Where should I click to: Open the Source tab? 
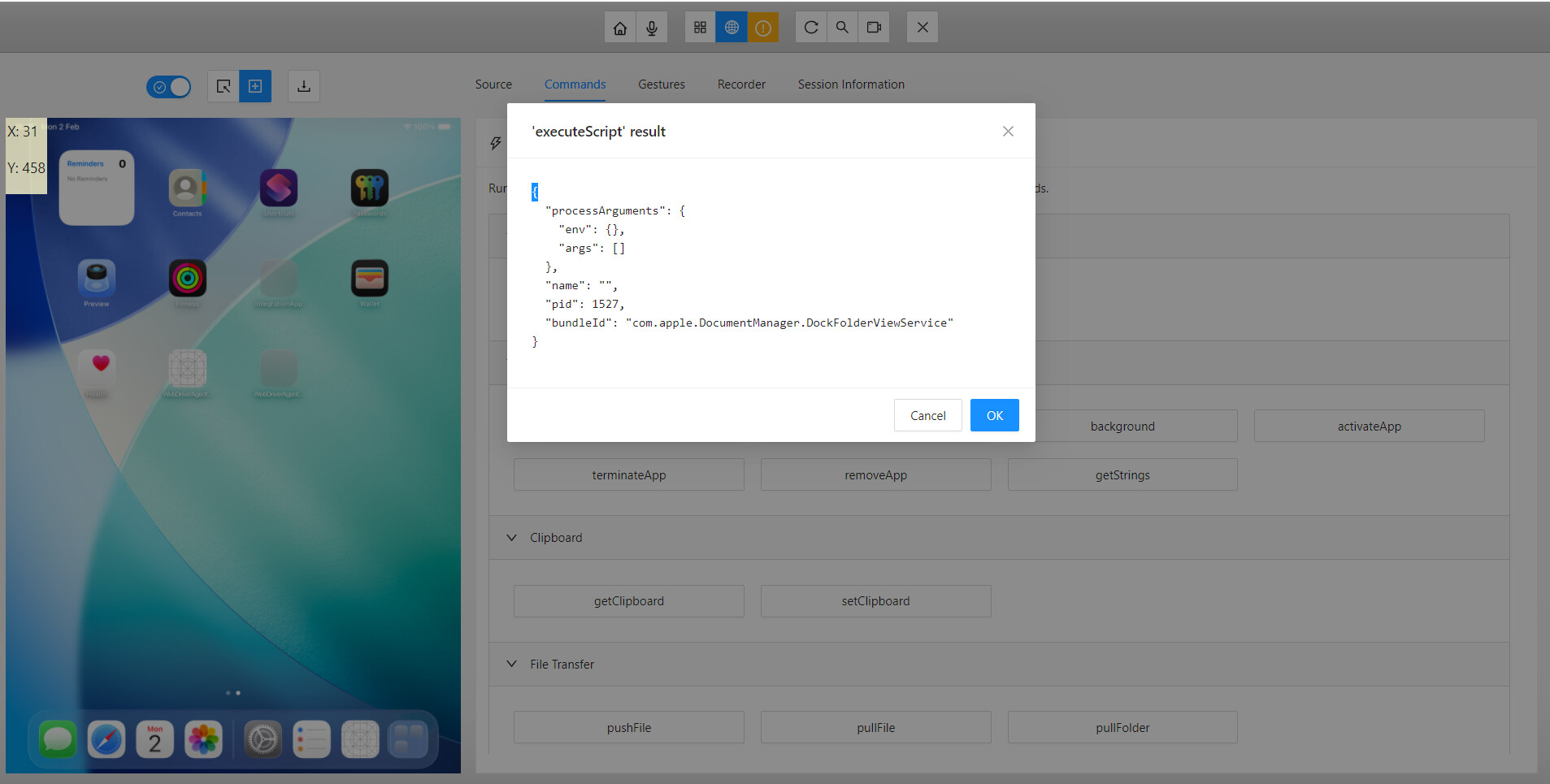click(x=493, y=84)
